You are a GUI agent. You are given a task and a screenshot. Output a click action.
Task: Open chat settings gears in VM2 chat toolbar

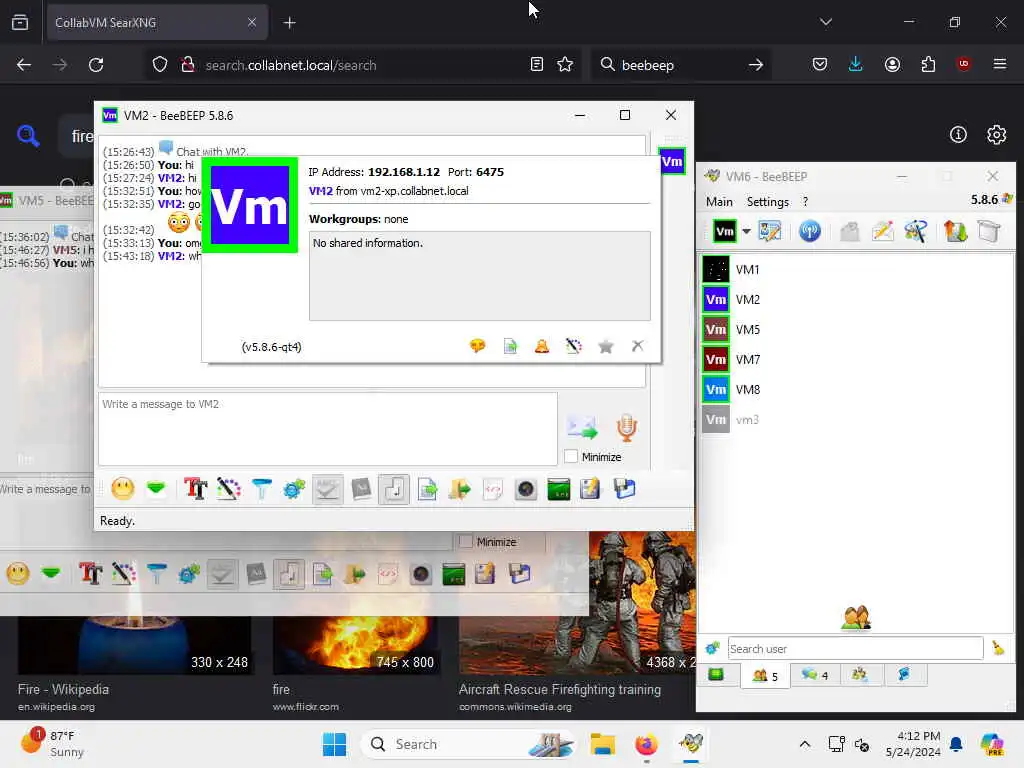[x=295, y=488]
